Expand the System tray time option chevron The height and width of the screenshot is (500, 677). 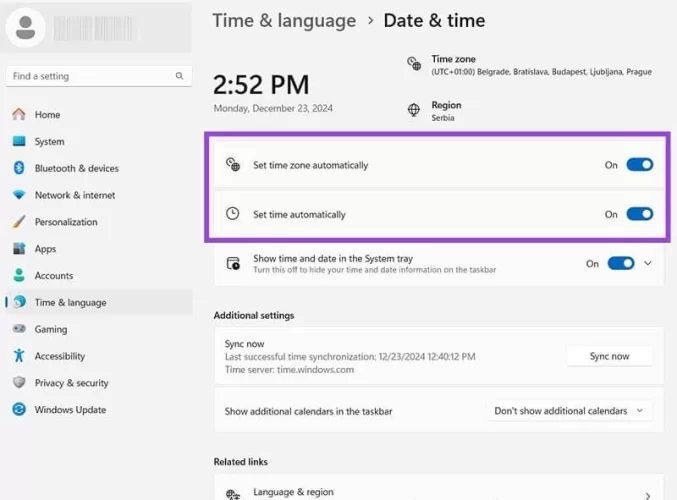point(648,264)
